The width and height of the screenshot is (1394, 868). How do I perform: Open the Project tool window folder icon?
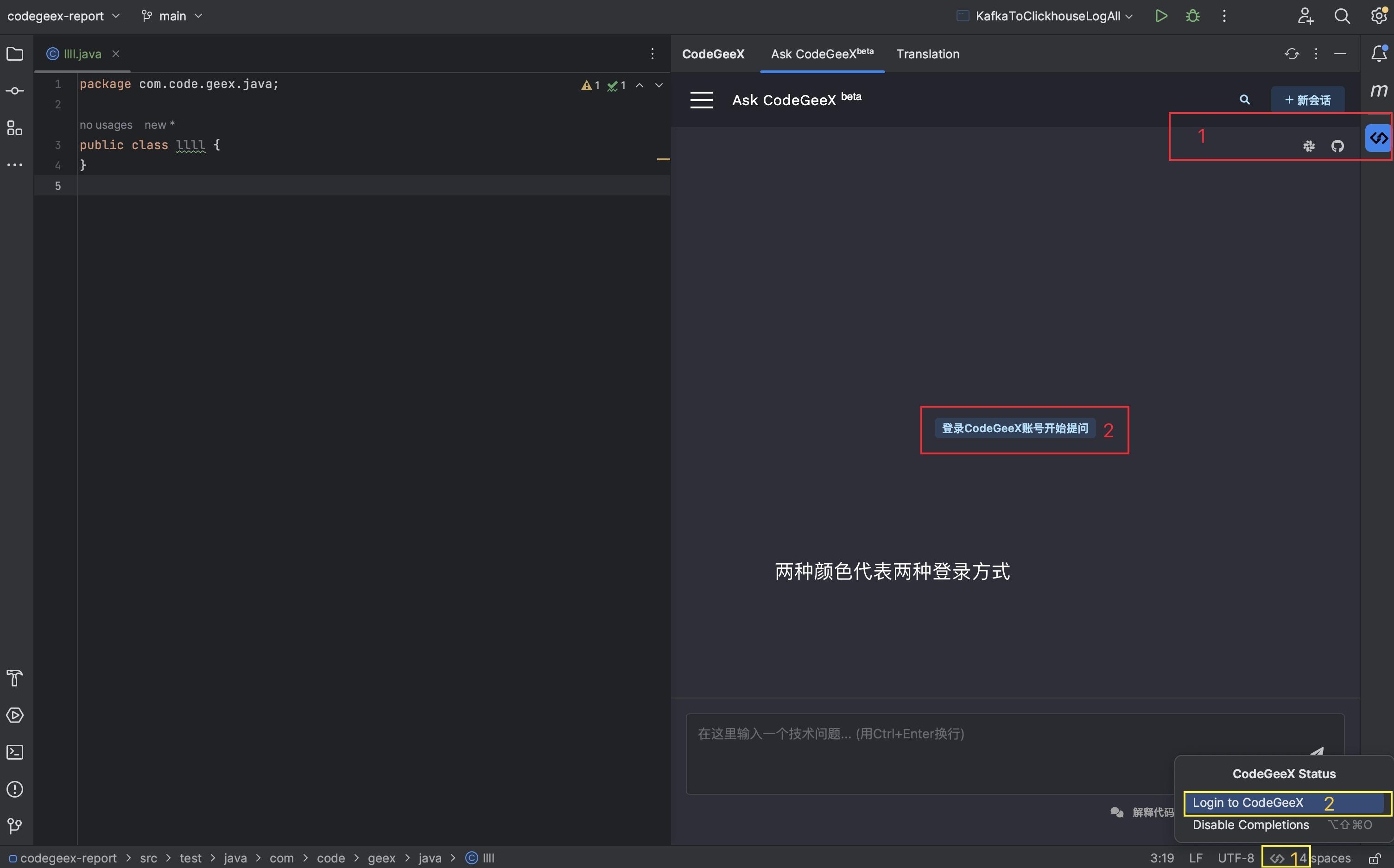pyautogui.click(x=14, y=53)
